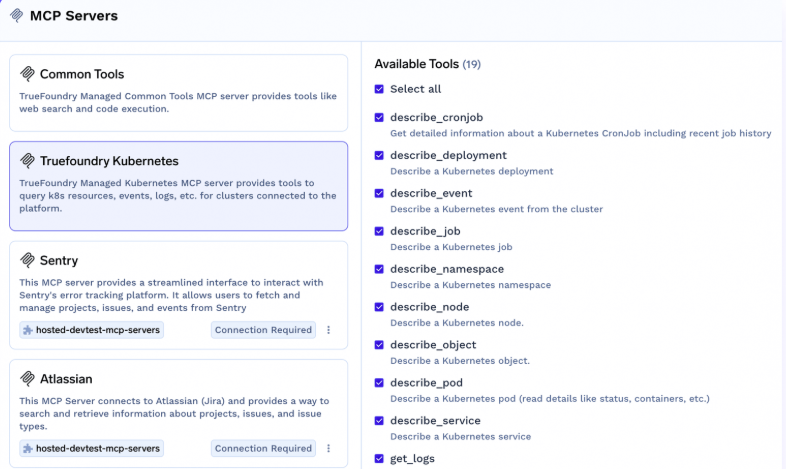Viewport: 786px width, 469px height.
Task: Click the describe_cronjob tool name
Action: pos(437,118)
